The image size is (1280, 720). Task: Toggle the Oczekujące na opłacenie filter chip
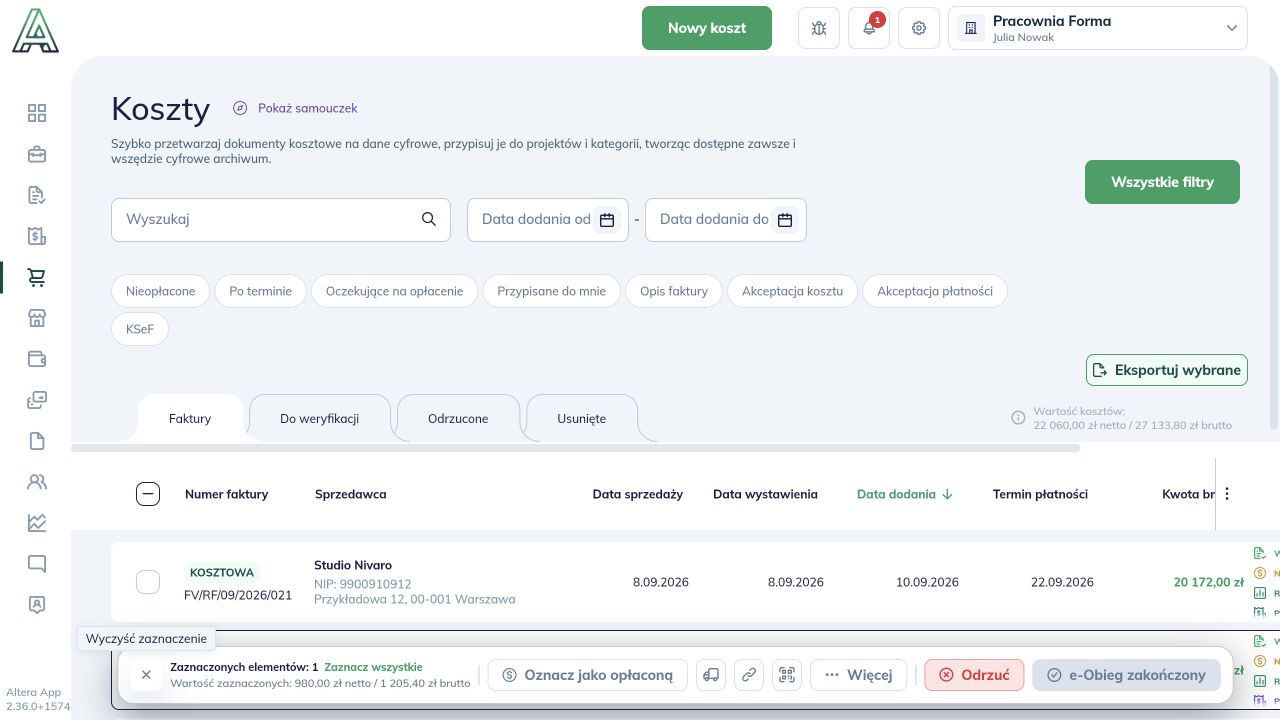[395, 291]
